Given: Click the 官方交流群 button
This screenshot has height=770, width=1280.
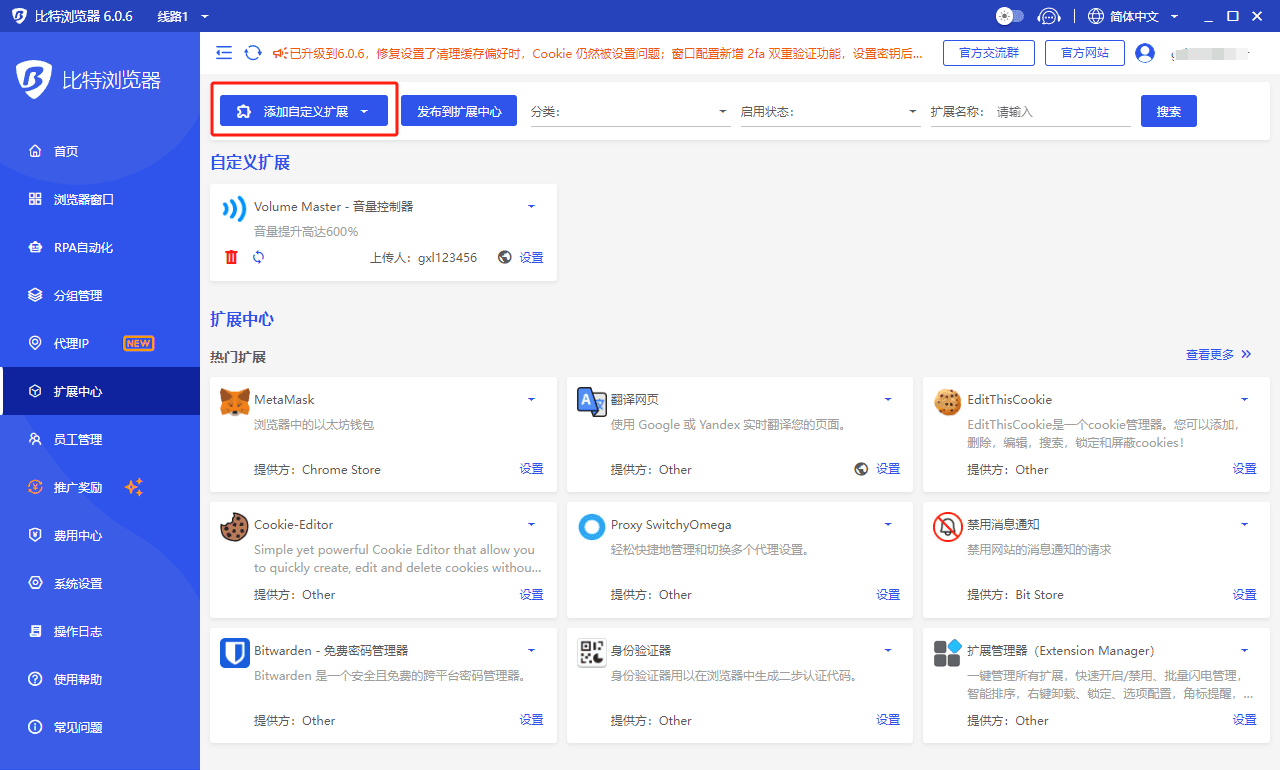Looking at the screenshot, I should [989, 53].
